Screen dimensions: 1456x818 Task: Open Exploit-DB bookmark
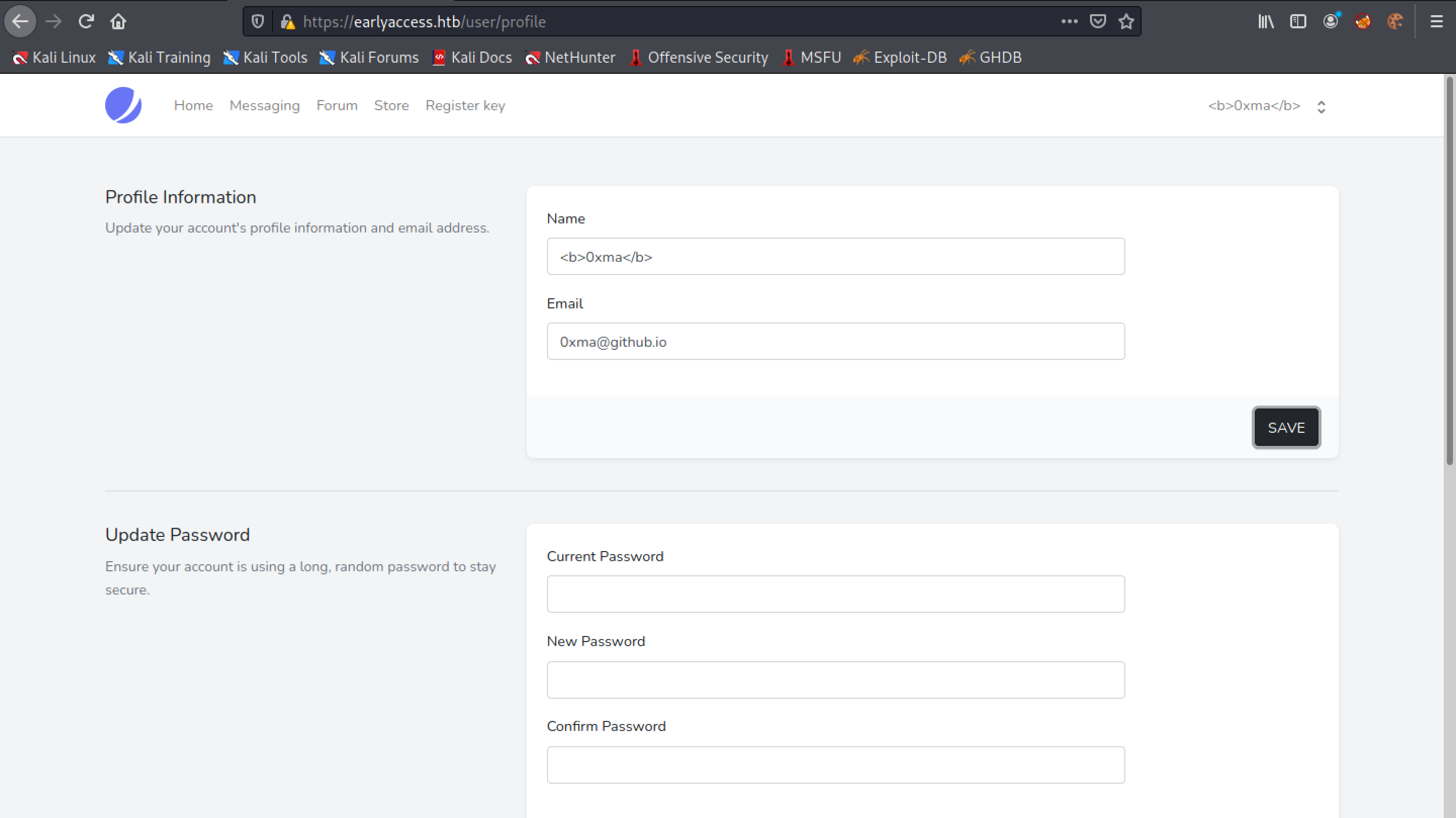900,57
